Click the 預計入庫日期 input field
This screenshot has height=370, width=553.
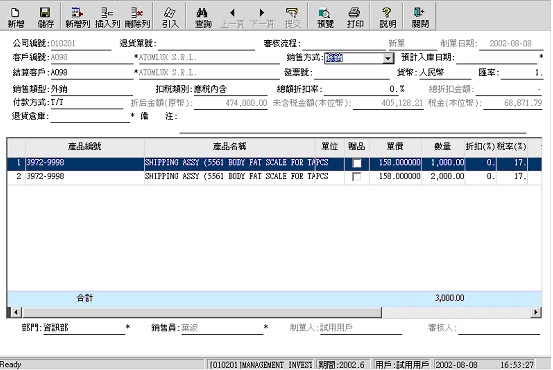coord(497,57)
